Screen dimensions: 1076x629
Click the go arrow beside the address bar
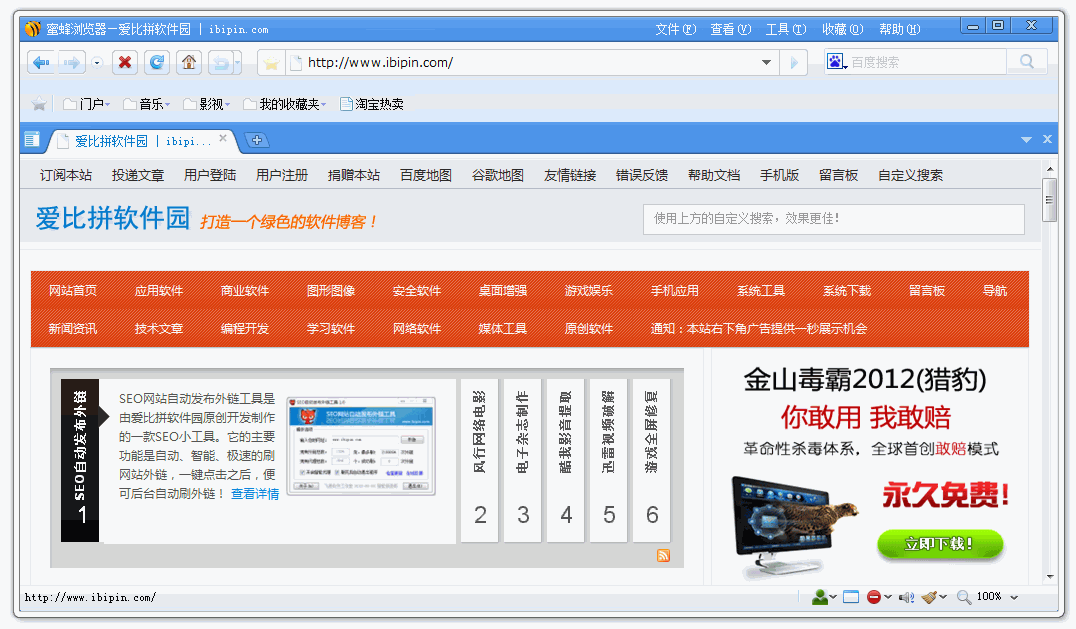pos(794,63)
